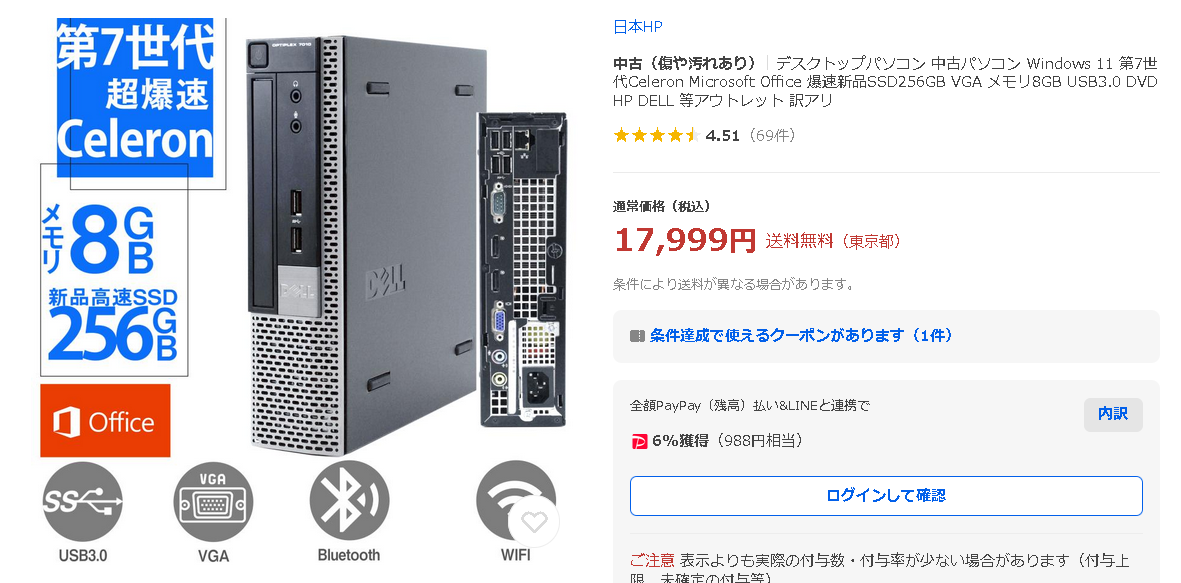Click the coupon ticket icon
1181x583 pixels.
point(637,336)
